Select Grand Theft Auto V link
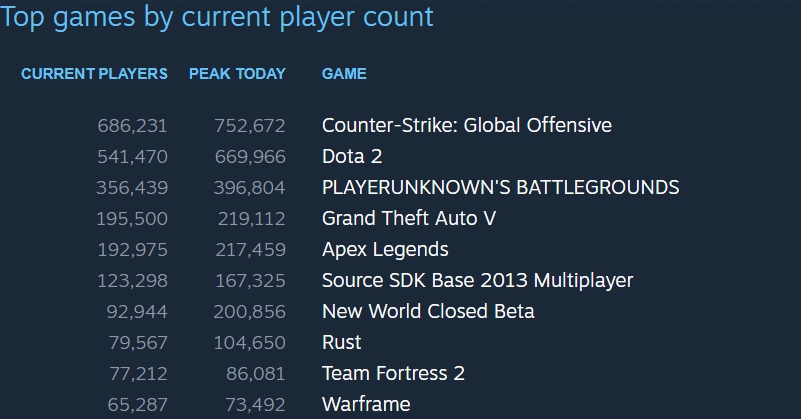The height and width of the screenshot is (419, 801). point(409,218)
